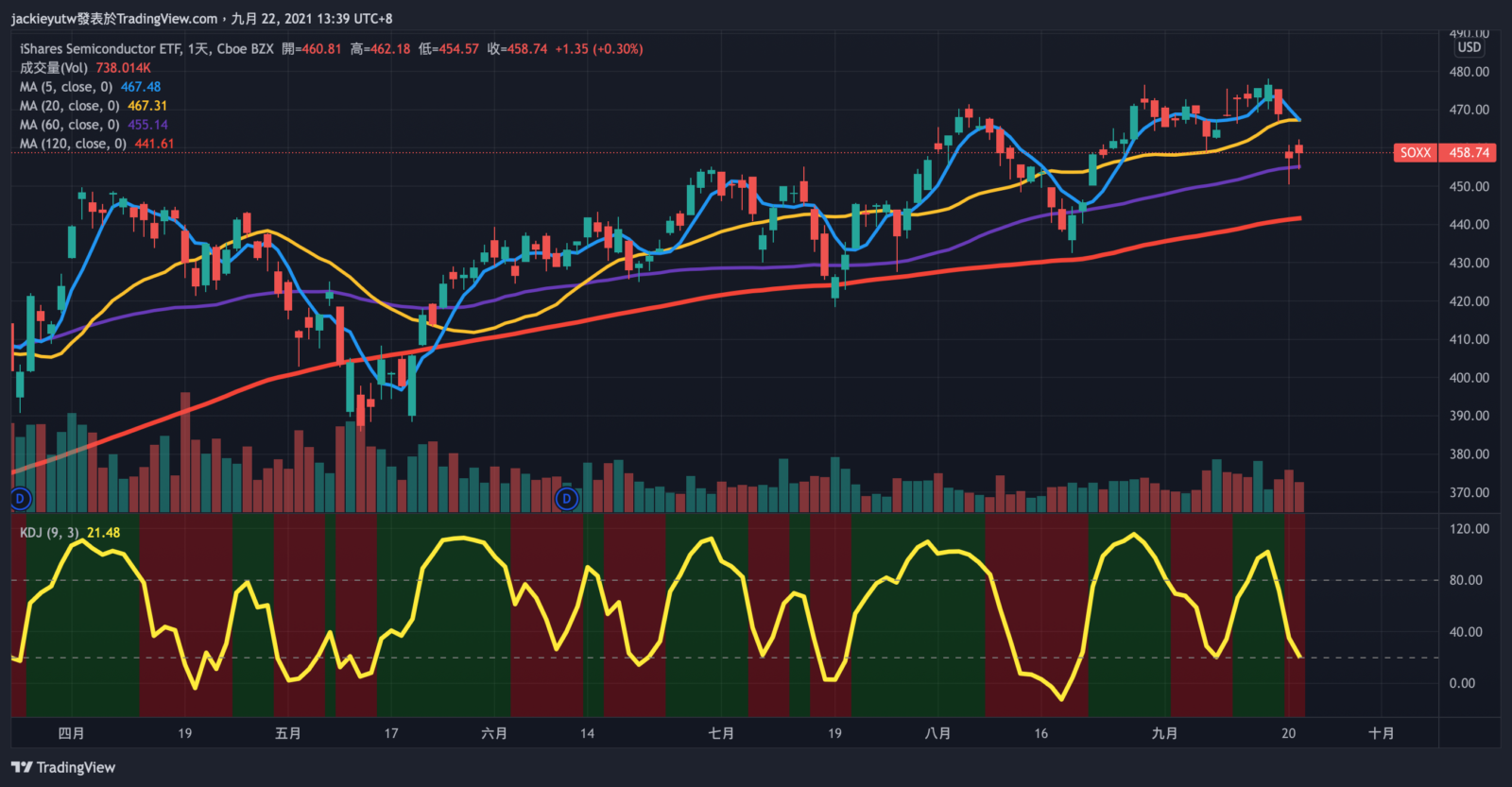
Task: Click the 七月 label on time axis
Action: (721, 733)
